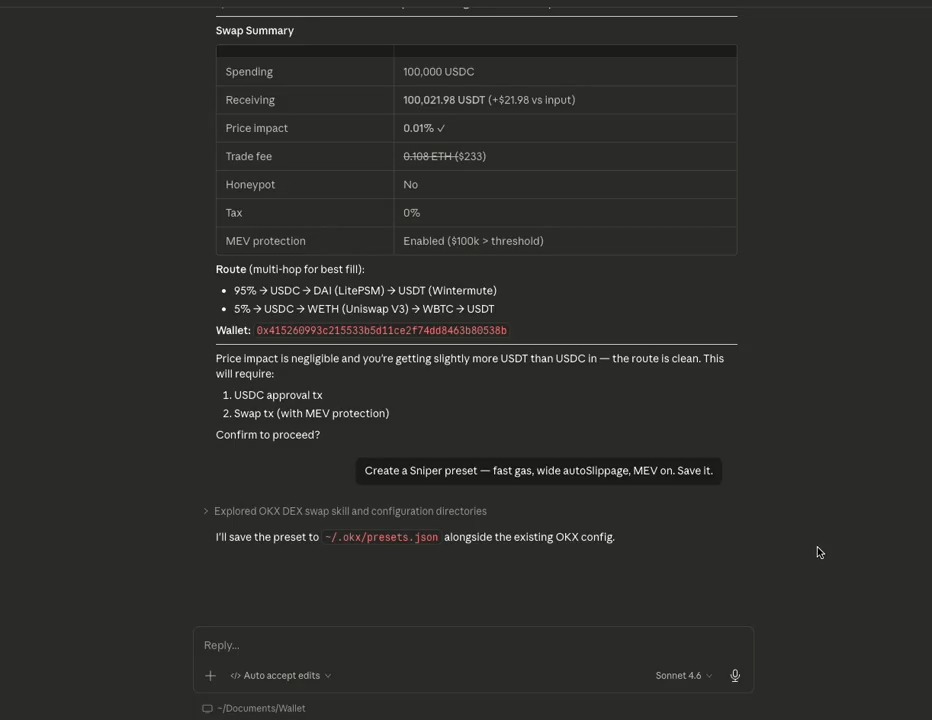This screenshot has width=932, height=720.
Task: Click the plus attachment icon
Action: tap(210, 675)
